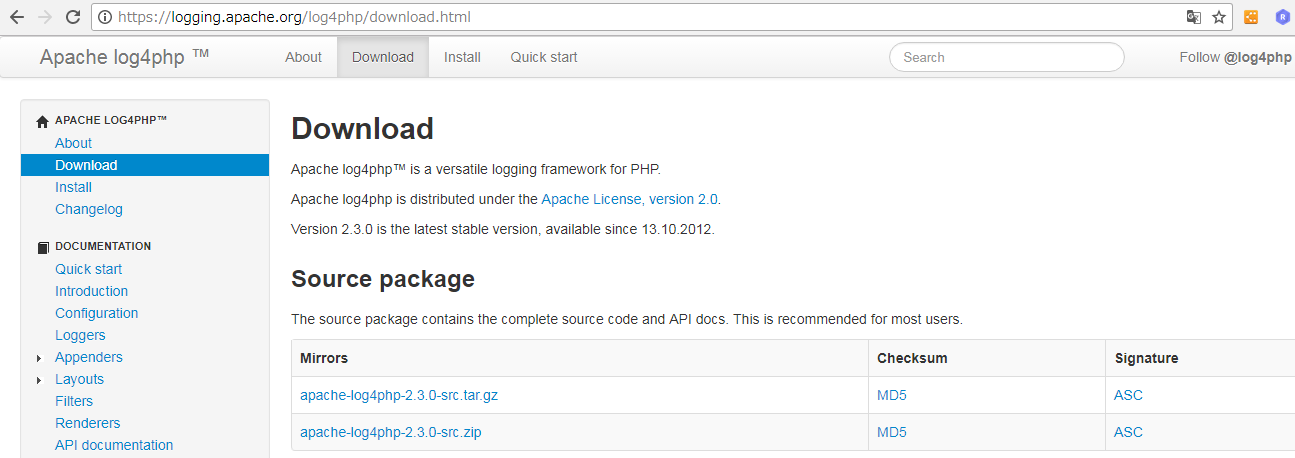
Task: Open the About tab in navbar
Action: click(303, 57)
